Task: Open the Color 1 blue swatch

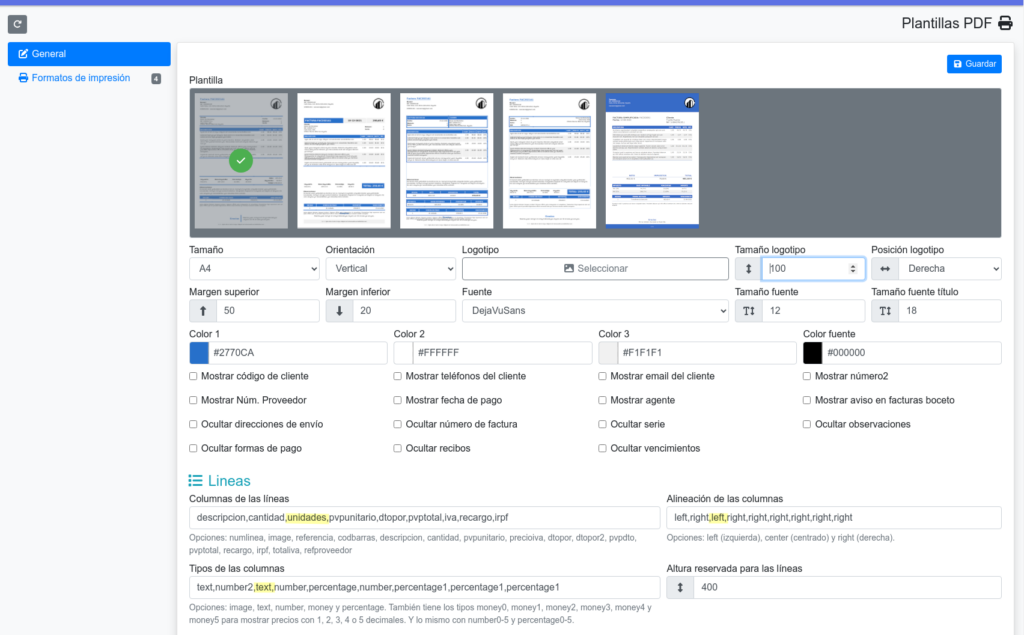Action: (199, 353)
